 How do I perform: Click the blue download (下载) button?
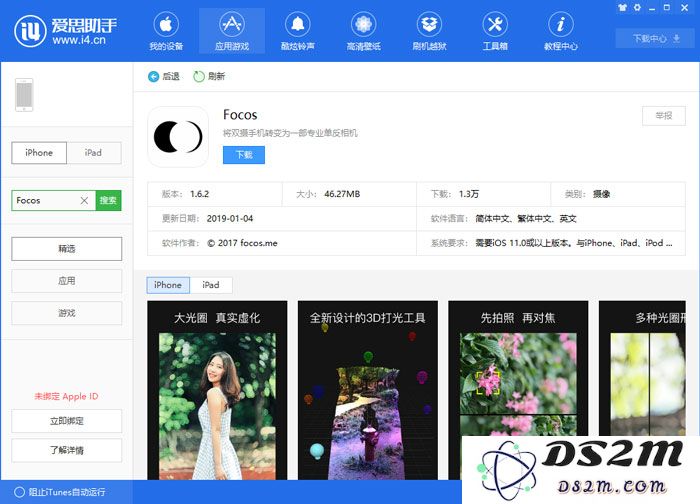(244, 155)
